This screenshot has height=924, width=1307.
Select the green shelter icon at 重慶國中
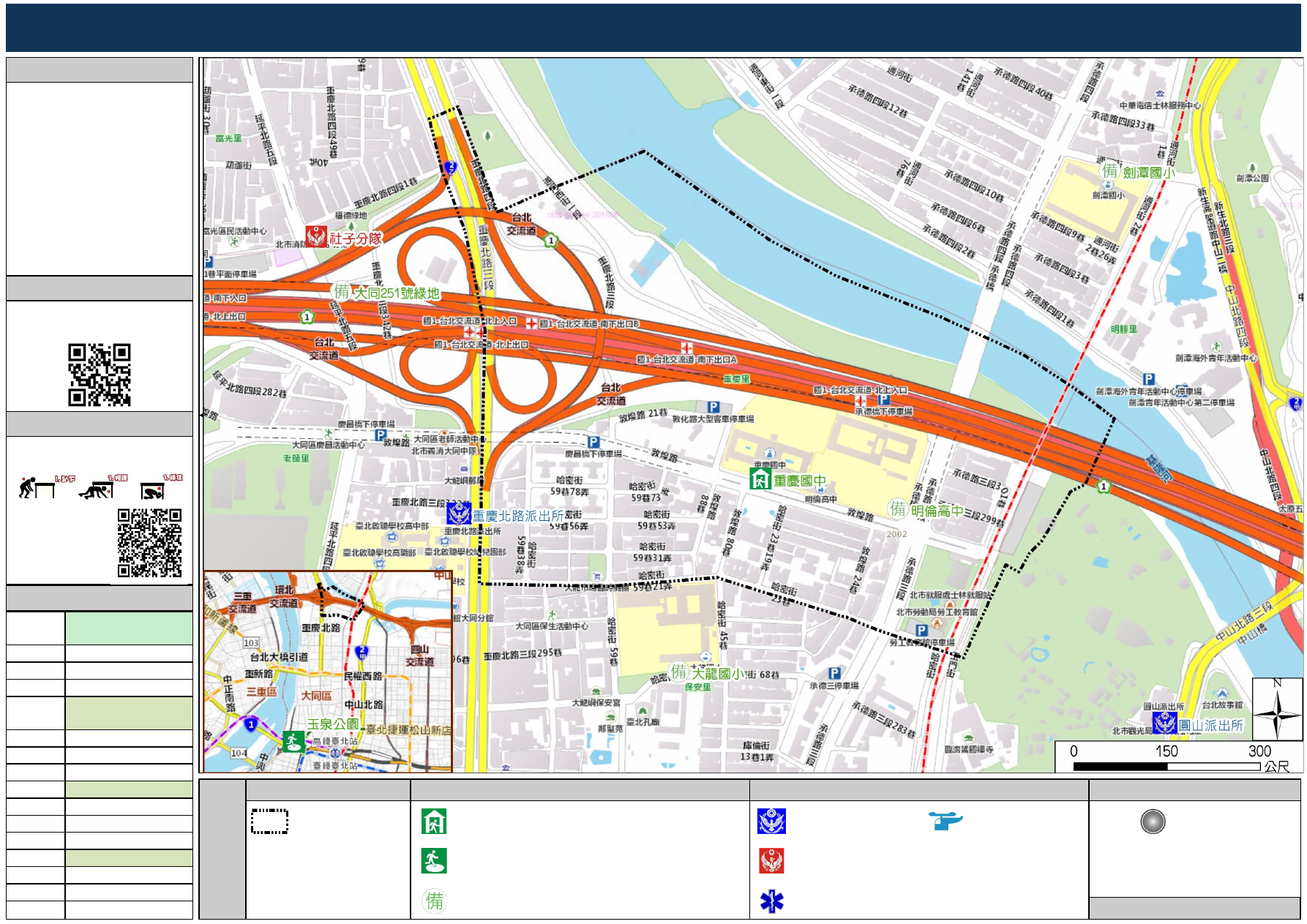pos(760,479)
